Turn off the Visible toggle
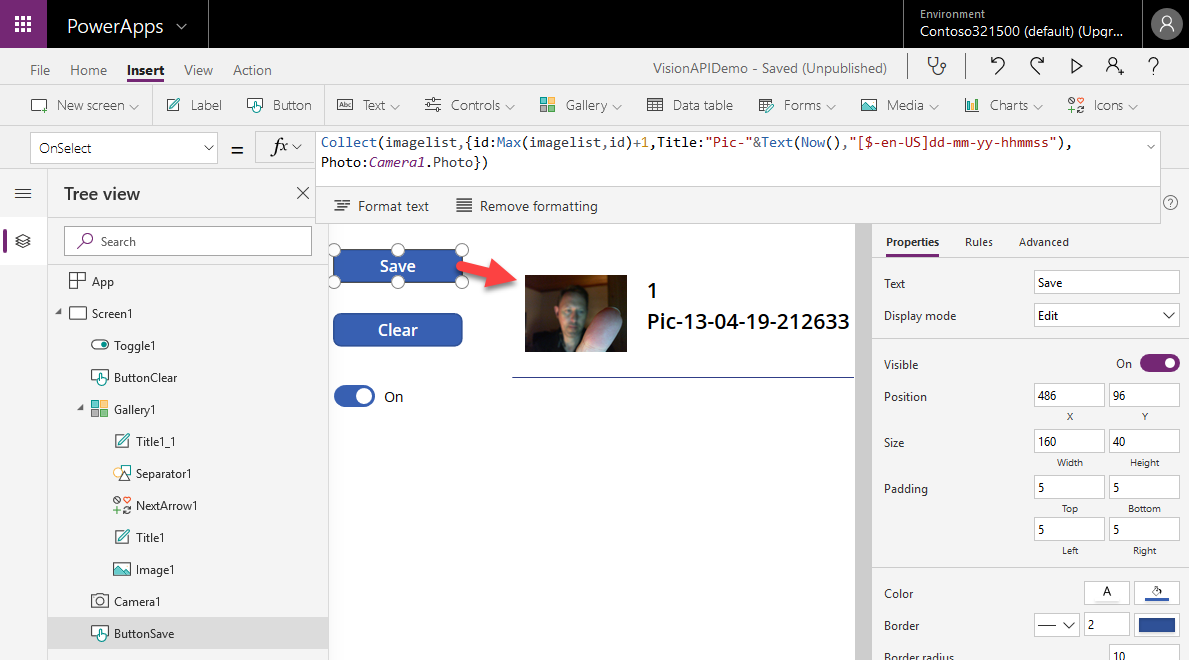 [x=1159, y=364]
